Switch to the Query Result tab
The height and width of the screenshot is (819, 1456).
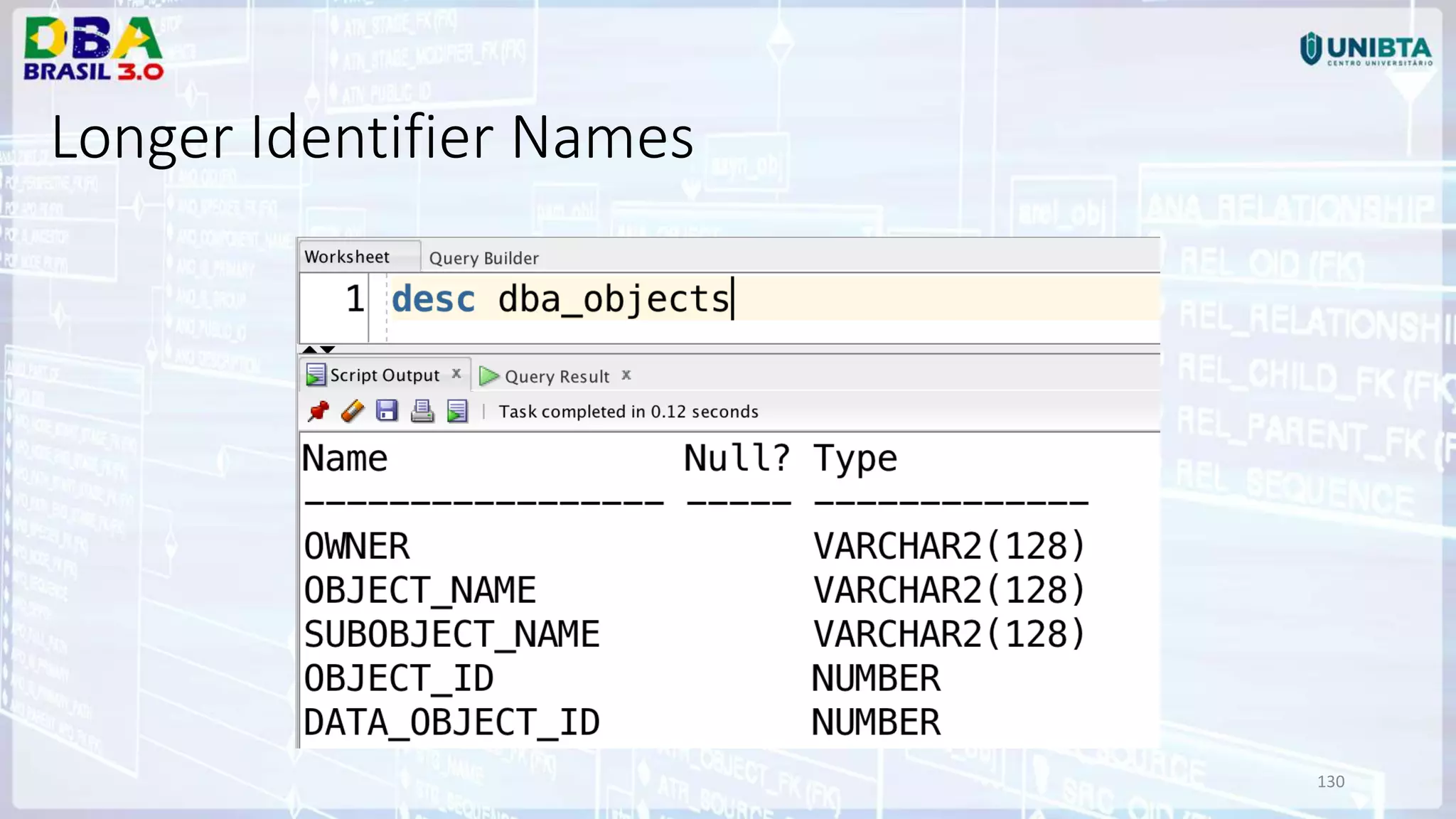tap(557, 376)
